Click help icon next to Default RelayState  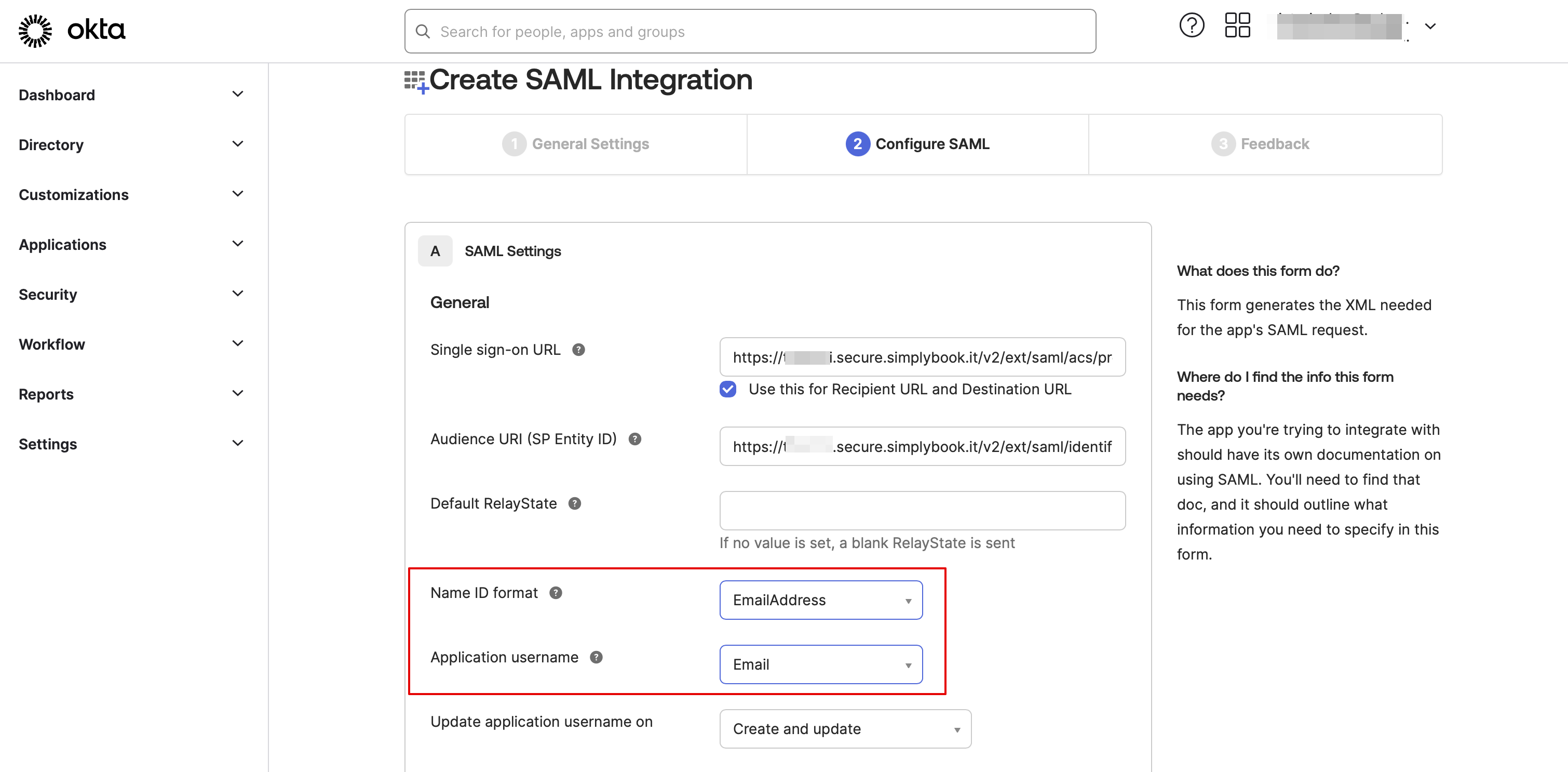point(574,503)
